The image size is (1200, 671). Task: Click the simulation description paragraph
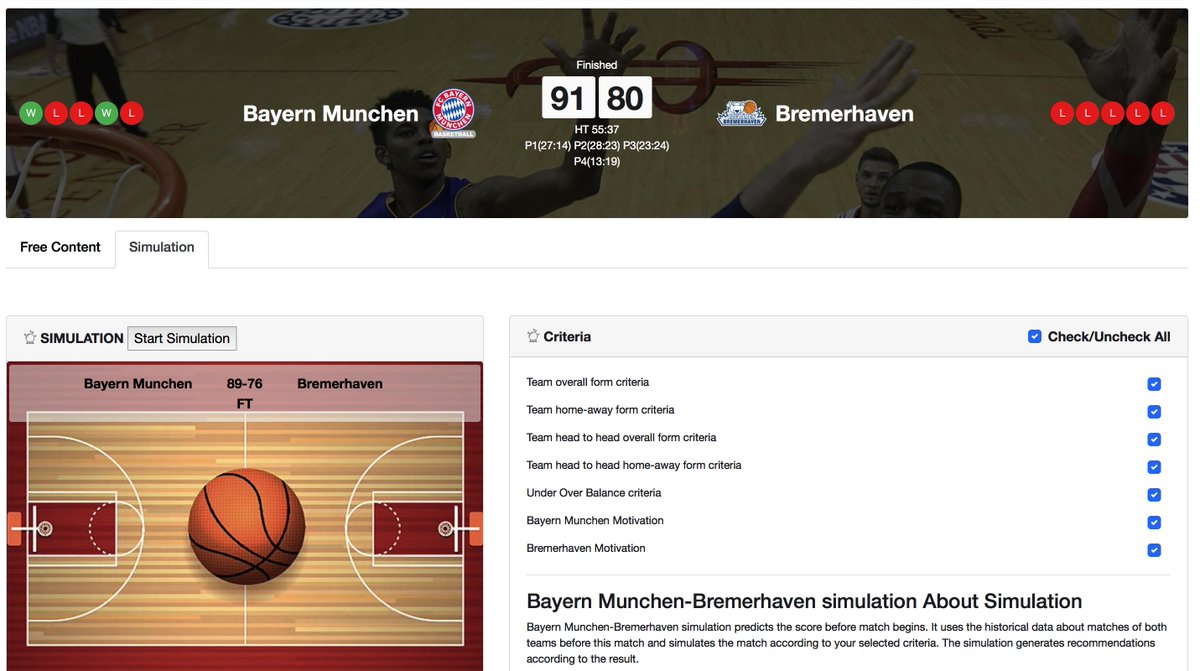pos(847,643)
